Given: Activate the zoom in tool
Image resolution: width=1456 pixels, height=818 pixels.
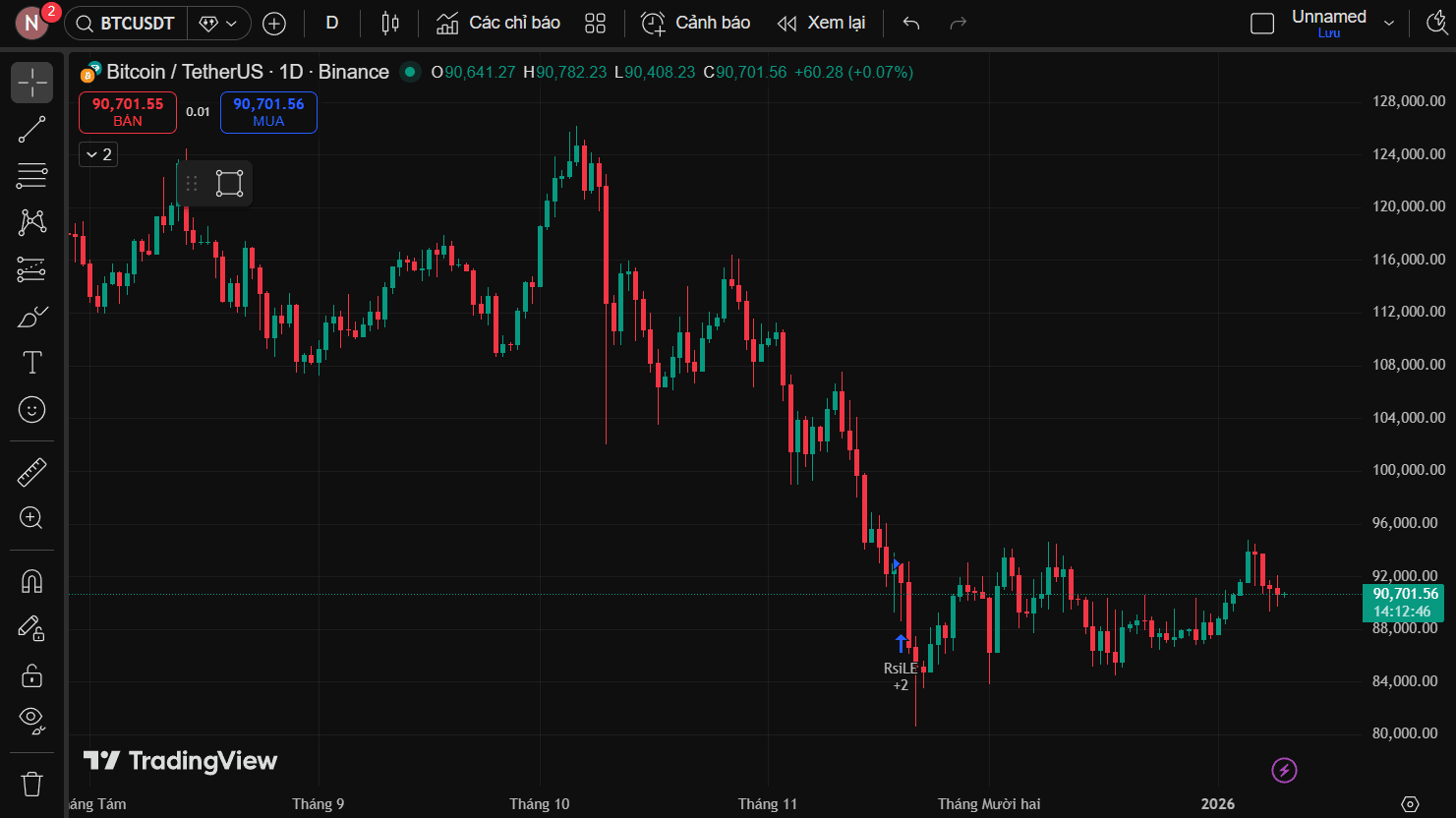Looking at the screenshot, I should click(x=31, y=518).
